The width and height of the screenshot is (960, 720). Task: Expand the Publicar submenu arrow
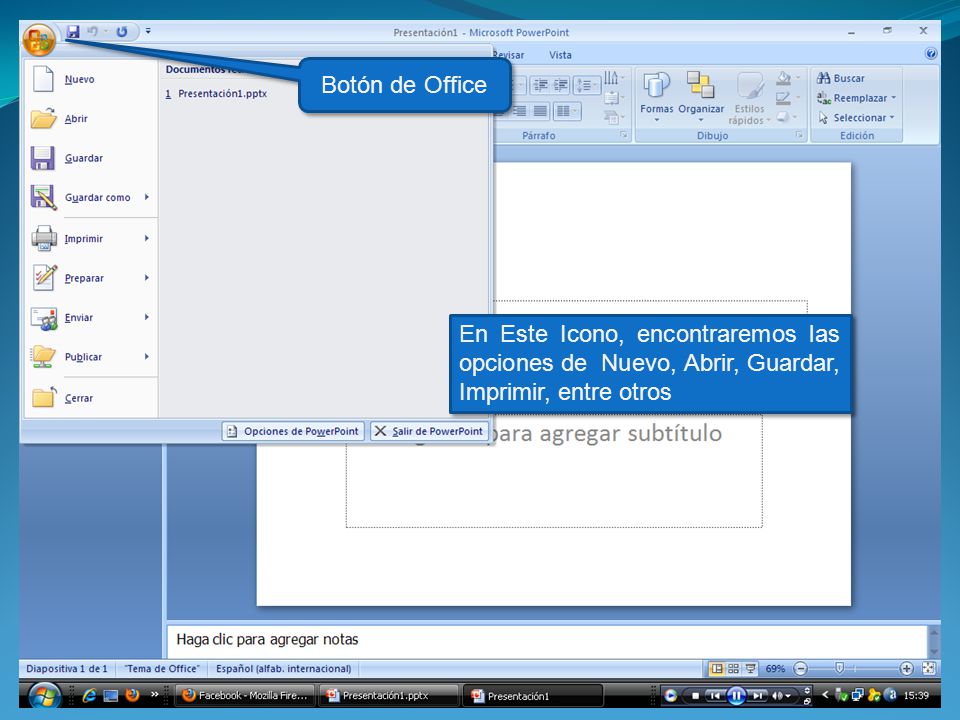click(x=147, y=356)
